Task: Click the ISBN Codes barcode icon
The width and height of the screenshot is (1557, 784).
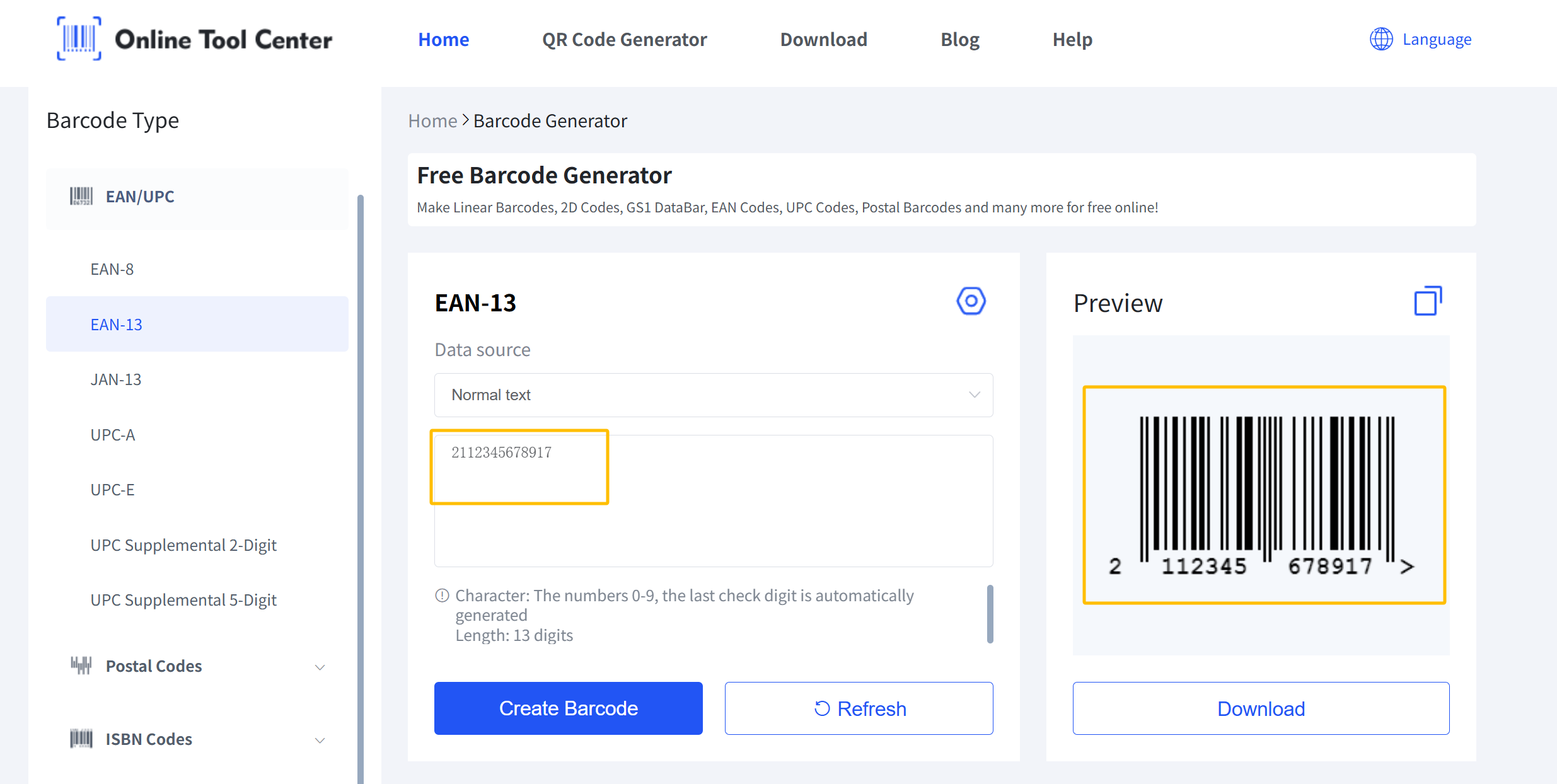Action: click(x=81, y=739)
